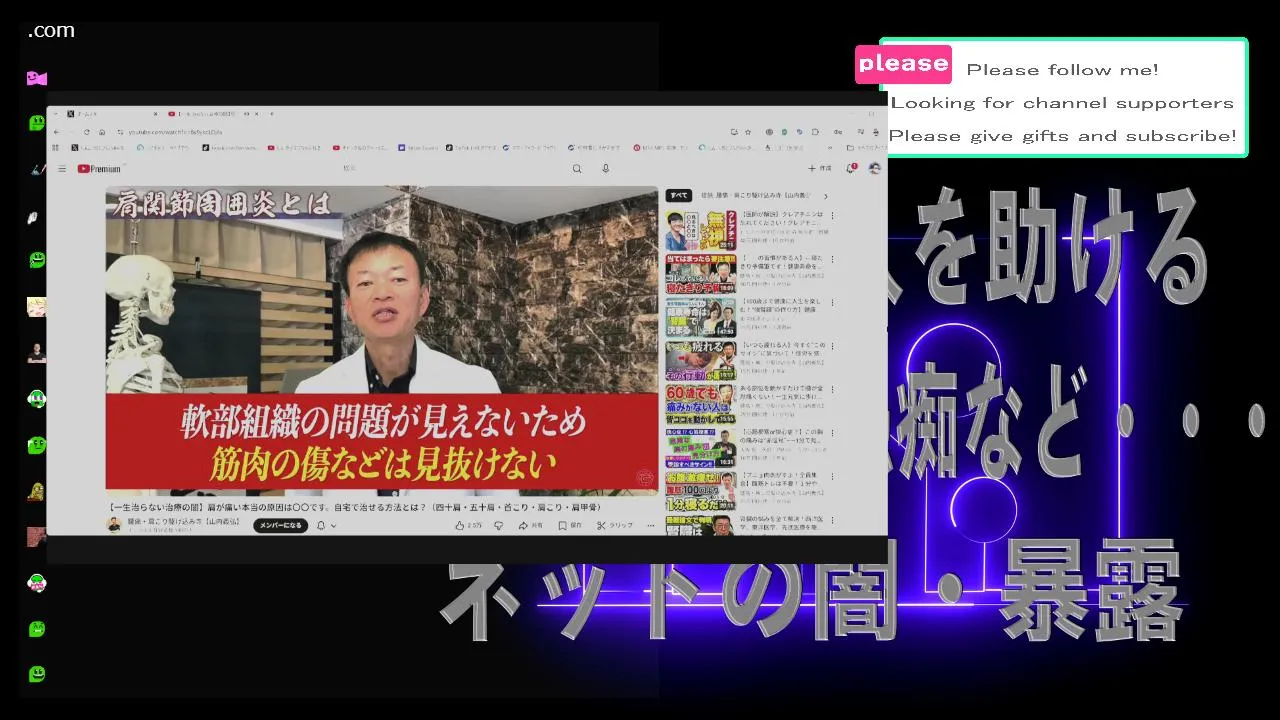Open options menu for 100歳まで健康 video

(832, 302)
